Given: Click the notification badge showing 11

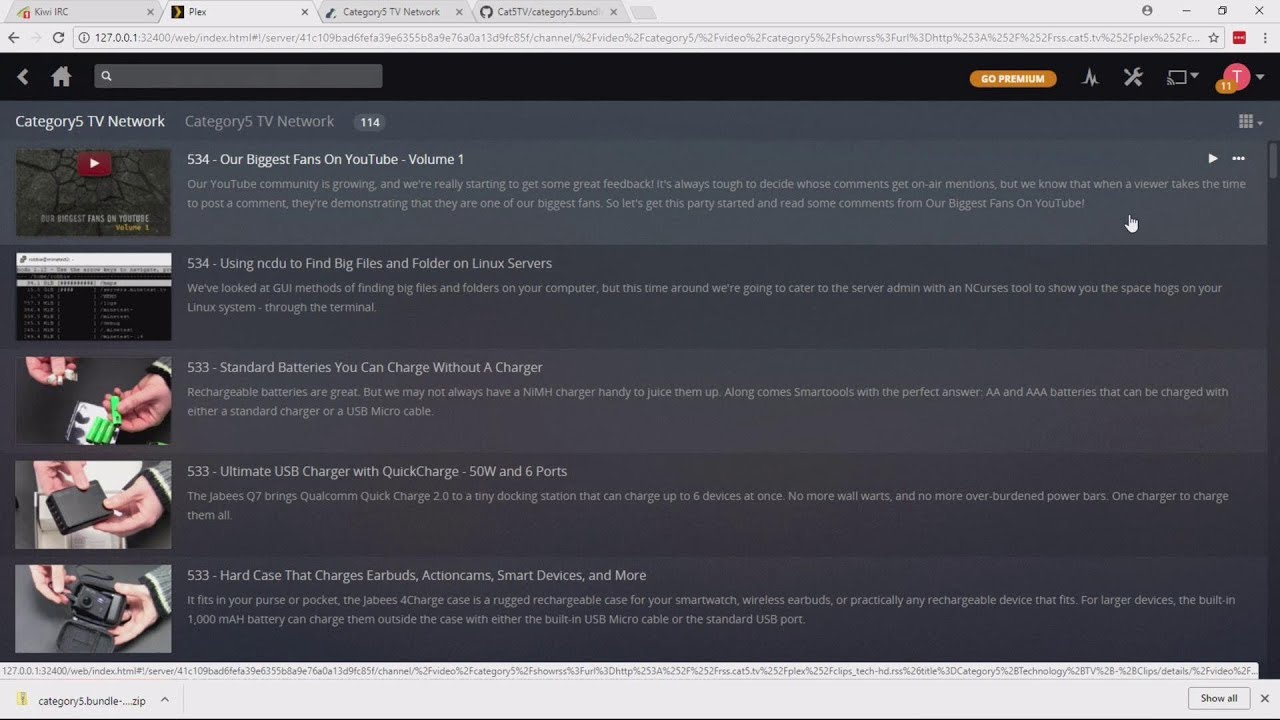Looking at the screenshot, I should click(1225, 87).
